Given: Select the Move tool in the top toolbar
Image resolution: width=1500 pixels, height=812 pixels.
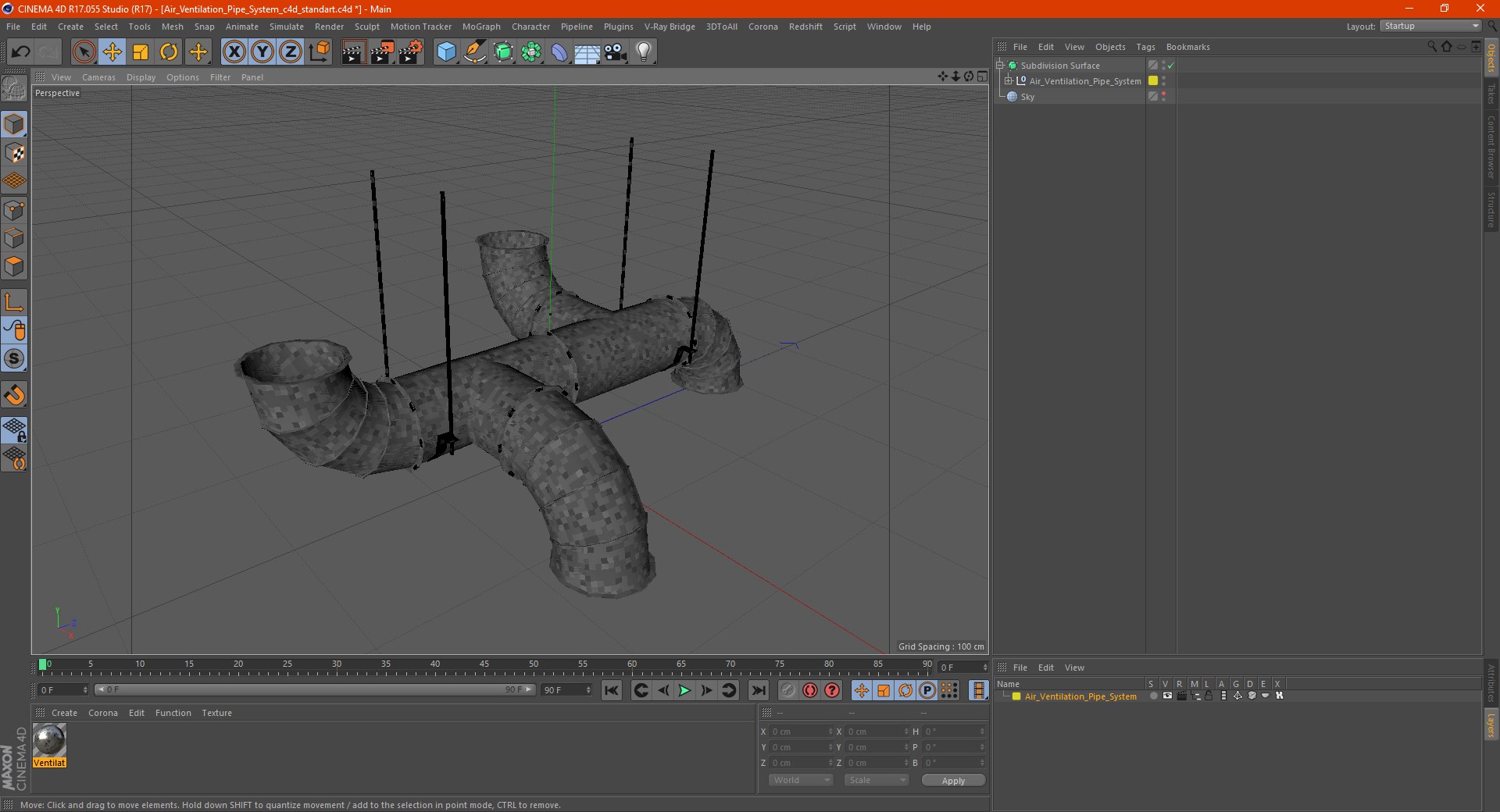Looking at the screenshot, I should pos(112,52).
